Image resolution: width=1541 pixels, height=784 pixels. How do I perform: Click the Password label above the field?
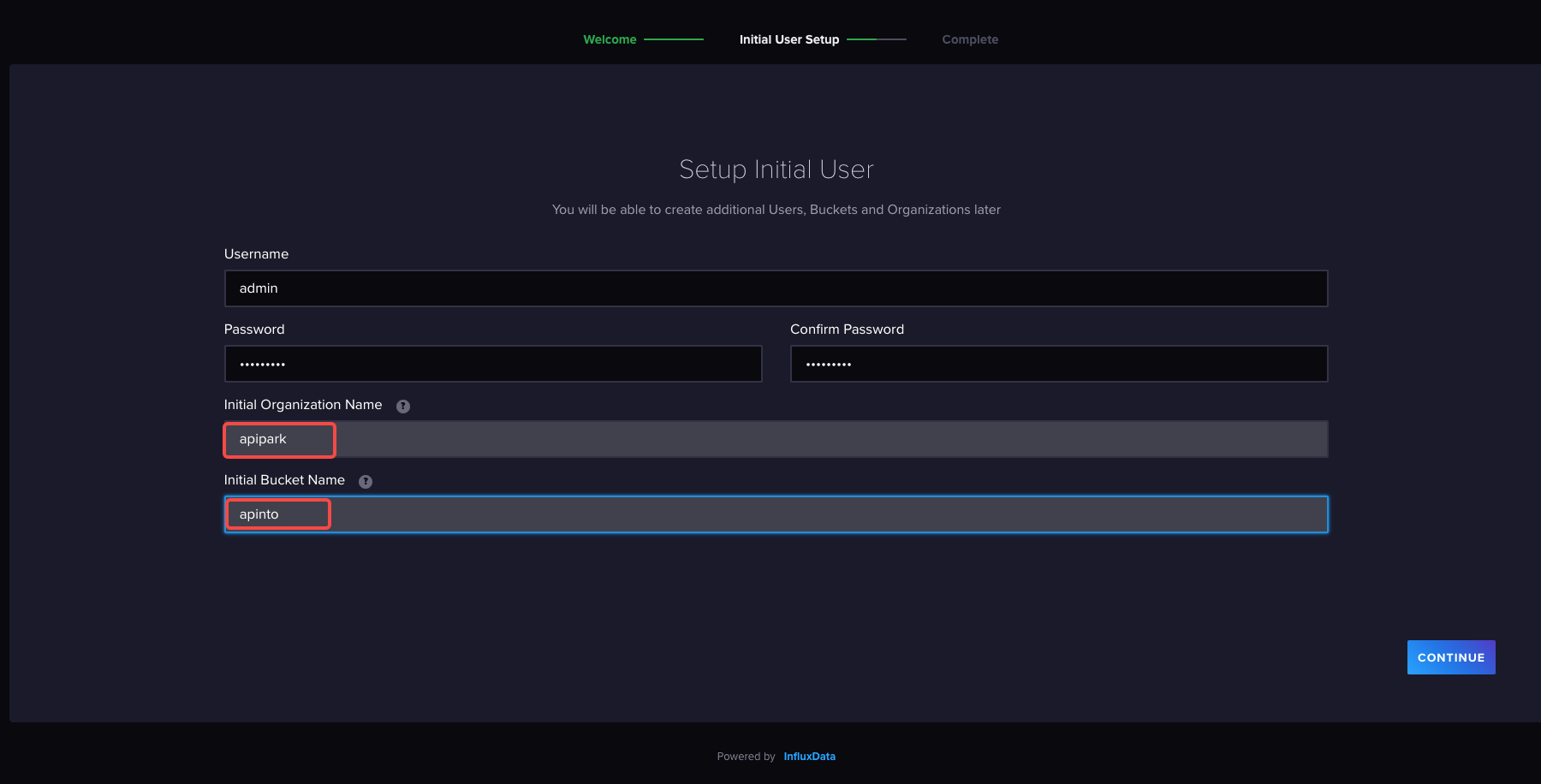pyautogui.click(x=254, y=330)
